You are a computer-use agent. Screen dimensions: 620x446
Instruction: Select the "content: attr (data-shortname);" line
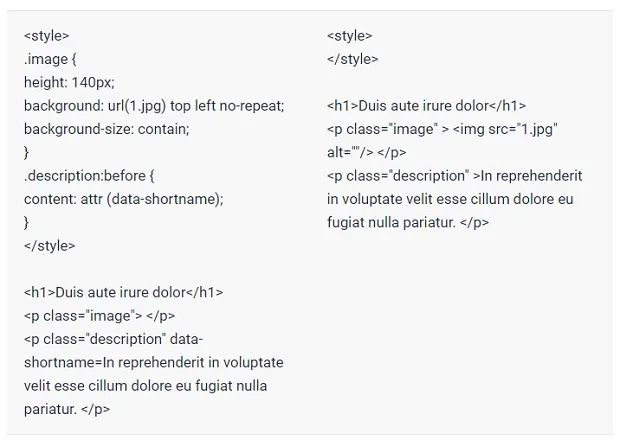pos(124,199)
